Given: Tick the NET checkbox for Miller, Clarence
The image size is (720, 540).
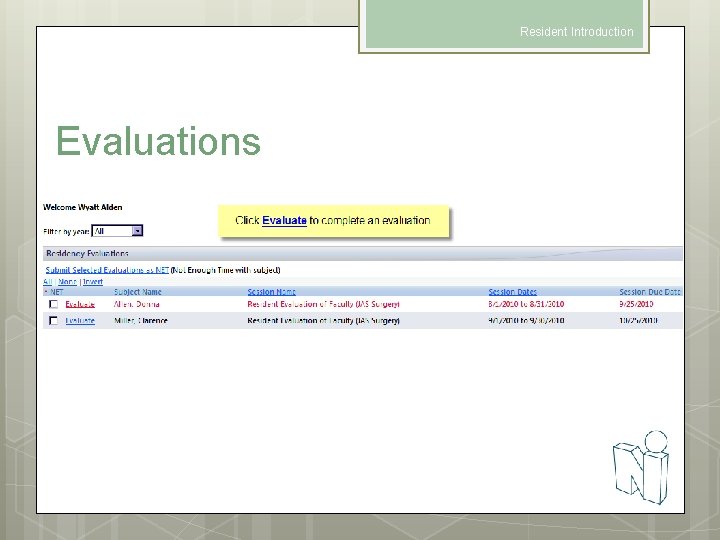Looking at the screenshot, I should pos(53,321).
